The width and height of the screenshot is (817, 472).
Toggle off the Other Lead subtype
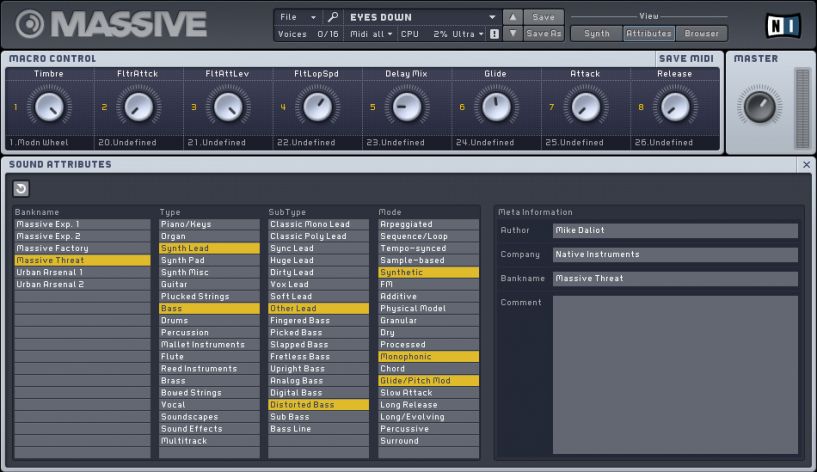319,308
